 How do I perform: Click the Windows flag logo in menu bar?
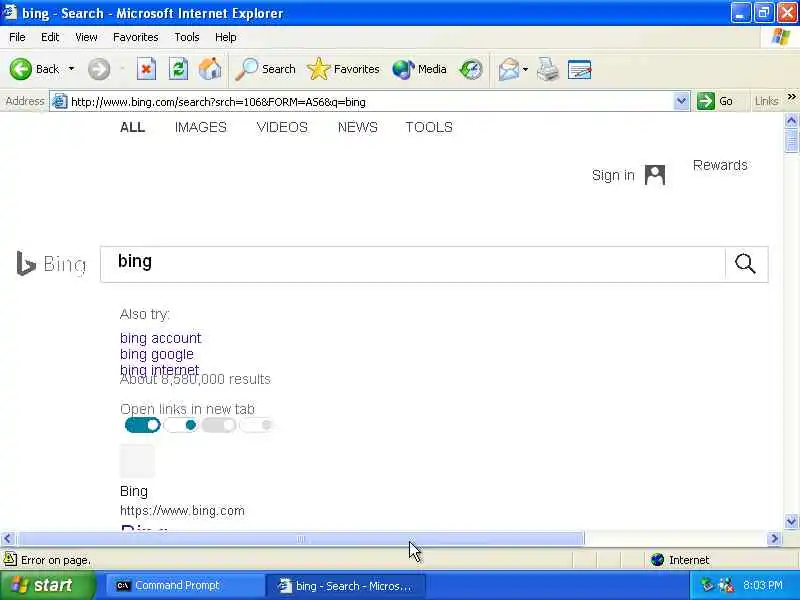coord(780,37)
